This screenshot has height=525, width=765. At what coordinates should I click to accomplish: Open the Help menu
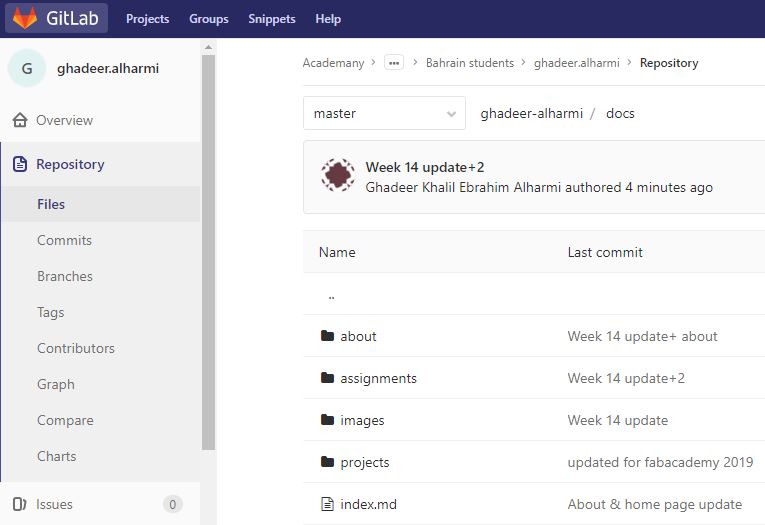(328, 19)
